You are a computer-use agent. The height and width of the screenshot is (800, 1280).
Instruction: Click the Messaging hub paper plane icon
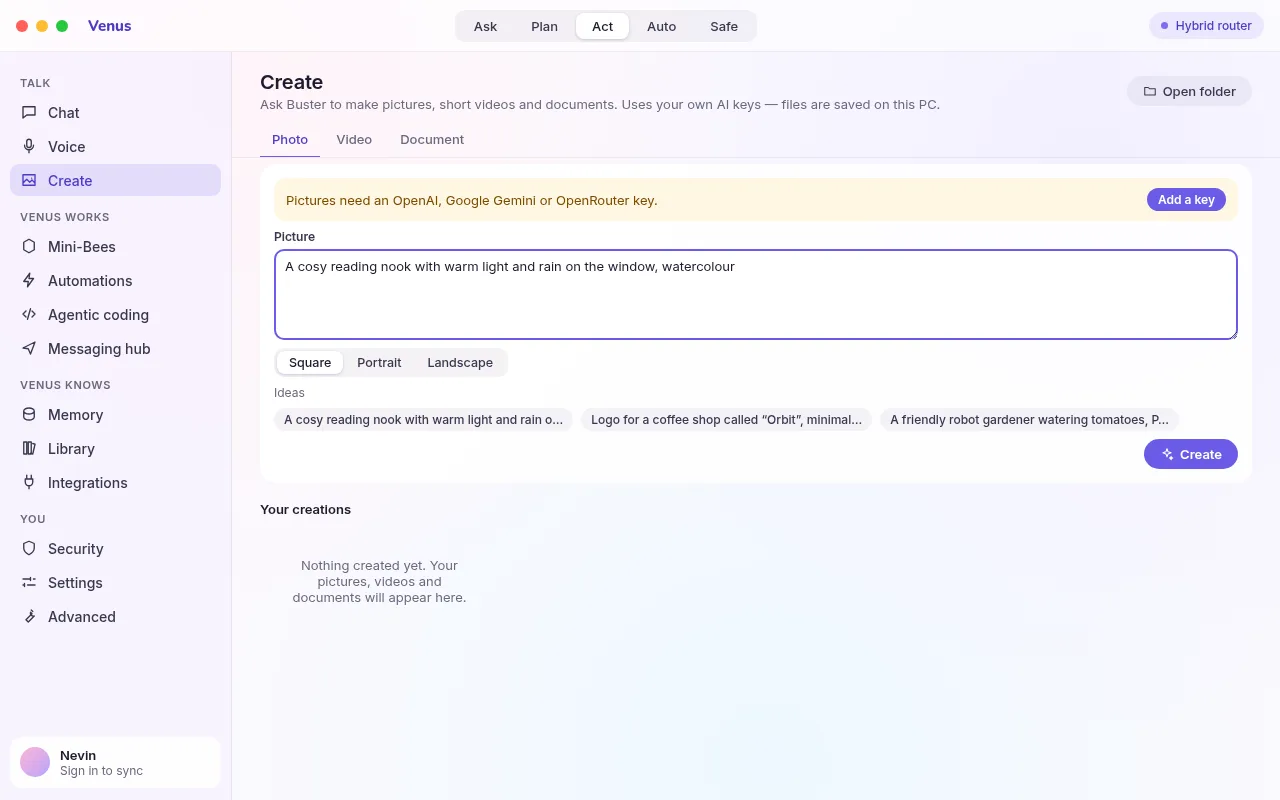point(29,349)
